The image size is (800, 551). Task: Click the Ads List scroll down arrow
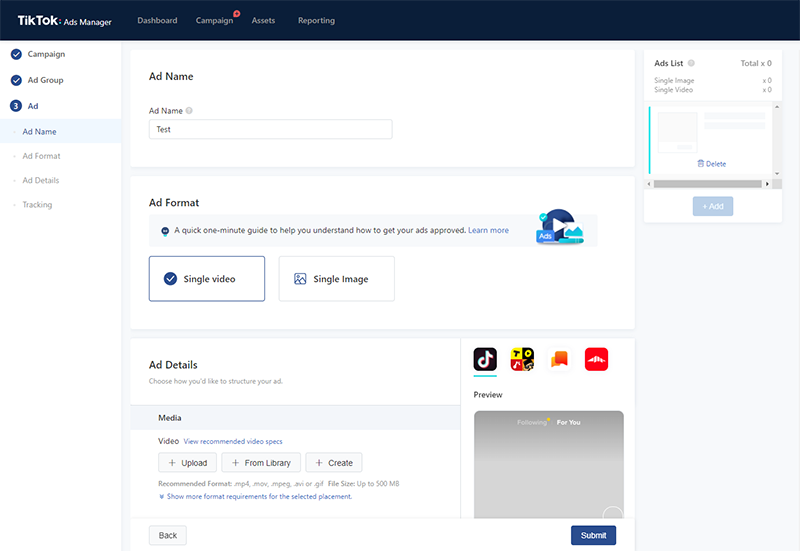click(777, 173)
